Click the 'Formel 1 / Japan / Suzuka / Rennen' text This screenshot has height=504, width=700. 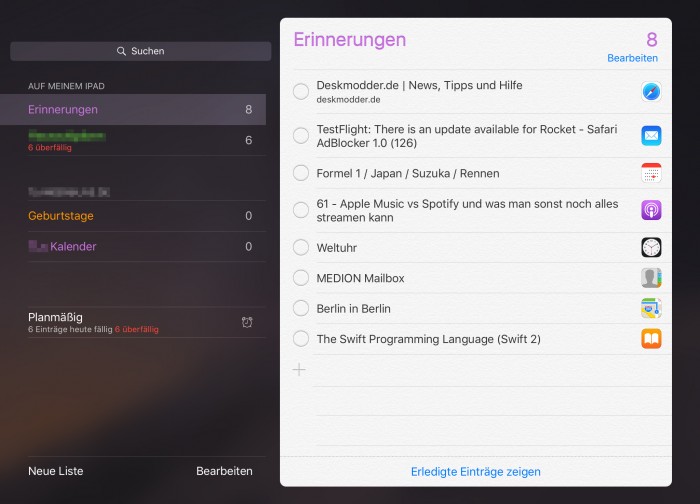tap(408, 173)
